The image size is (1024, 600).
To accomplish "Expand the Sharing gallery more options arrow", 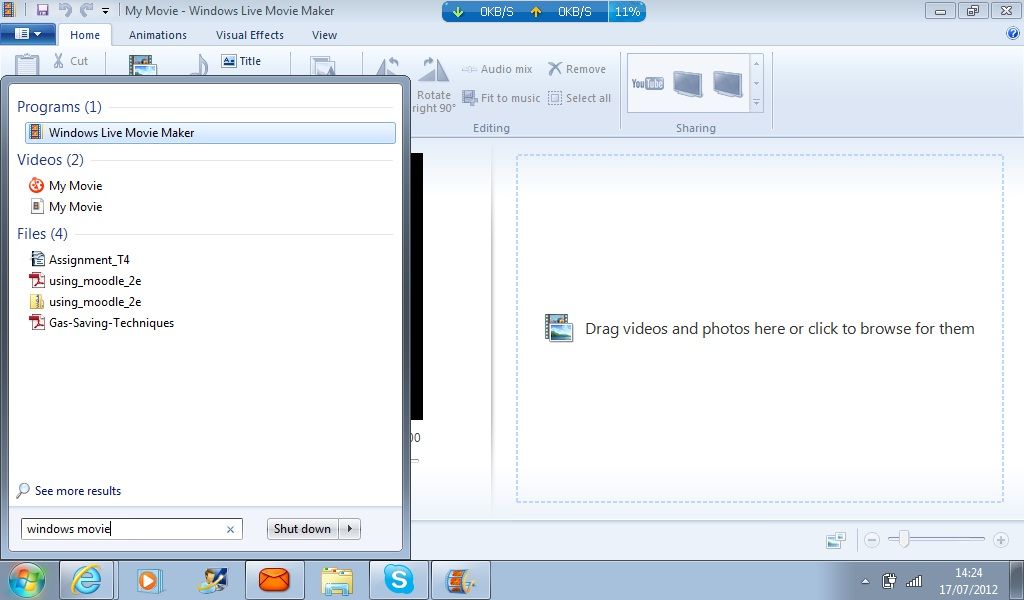I will 756,103.
